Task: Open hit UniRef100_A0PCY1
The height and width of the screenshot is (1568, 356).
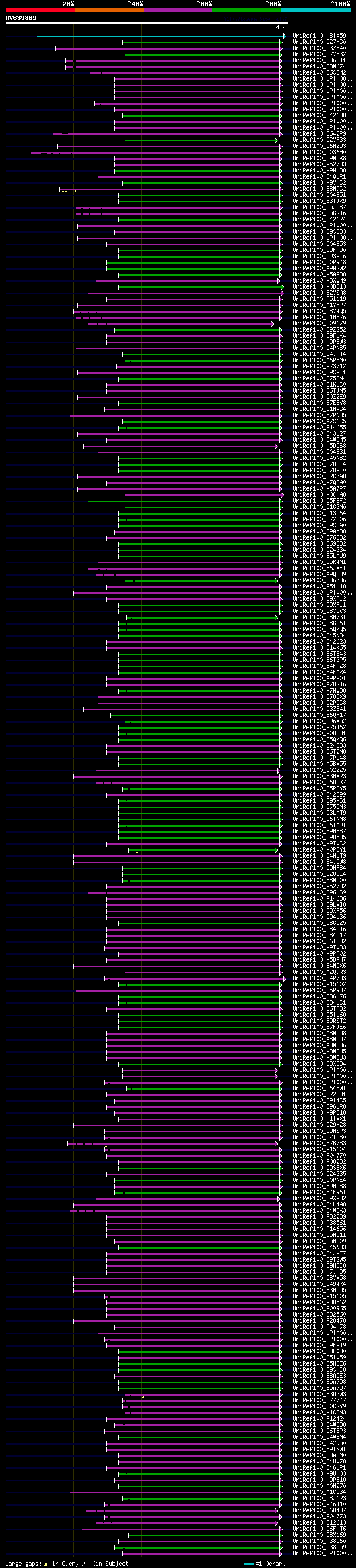Action: (x=319, y=849)
